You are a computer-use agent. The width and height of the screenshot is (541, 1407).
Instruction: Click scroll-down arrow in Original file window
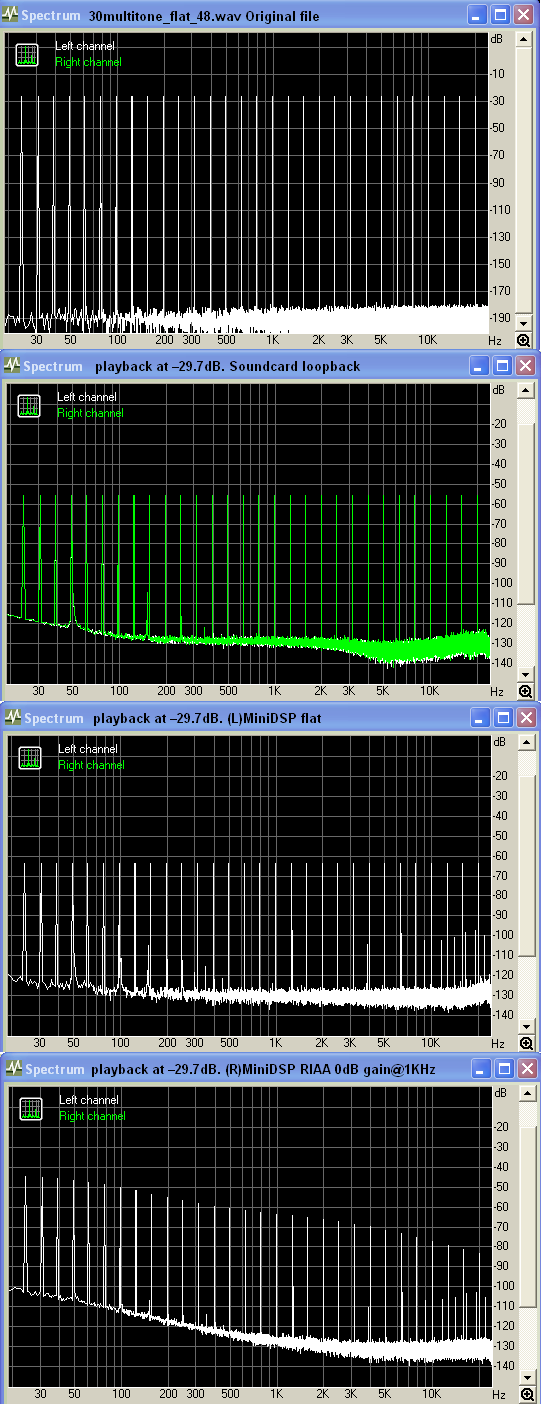524,324
